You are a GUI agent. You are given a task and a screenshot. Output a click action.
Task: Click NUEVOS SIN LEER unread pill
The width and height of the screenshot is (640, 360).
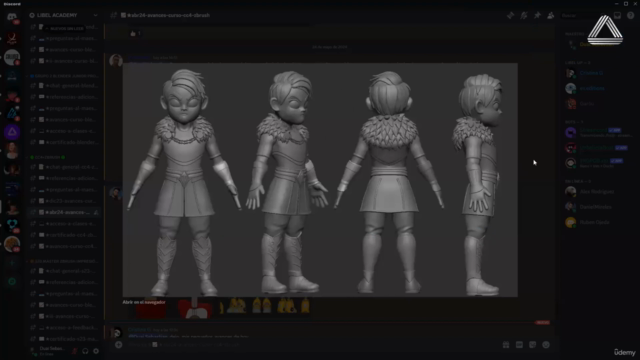[x=64, y=29]
